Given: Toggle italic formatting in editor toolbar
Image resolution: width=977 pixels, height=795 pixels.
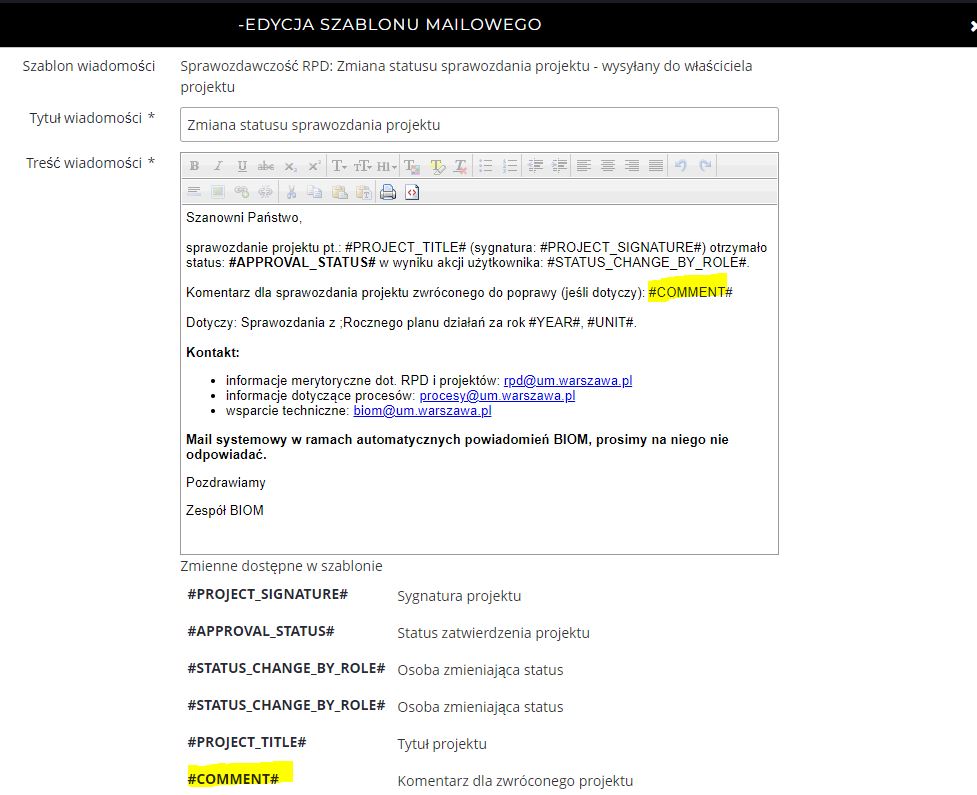Looking at the screenshot, I should pos(218,166).
